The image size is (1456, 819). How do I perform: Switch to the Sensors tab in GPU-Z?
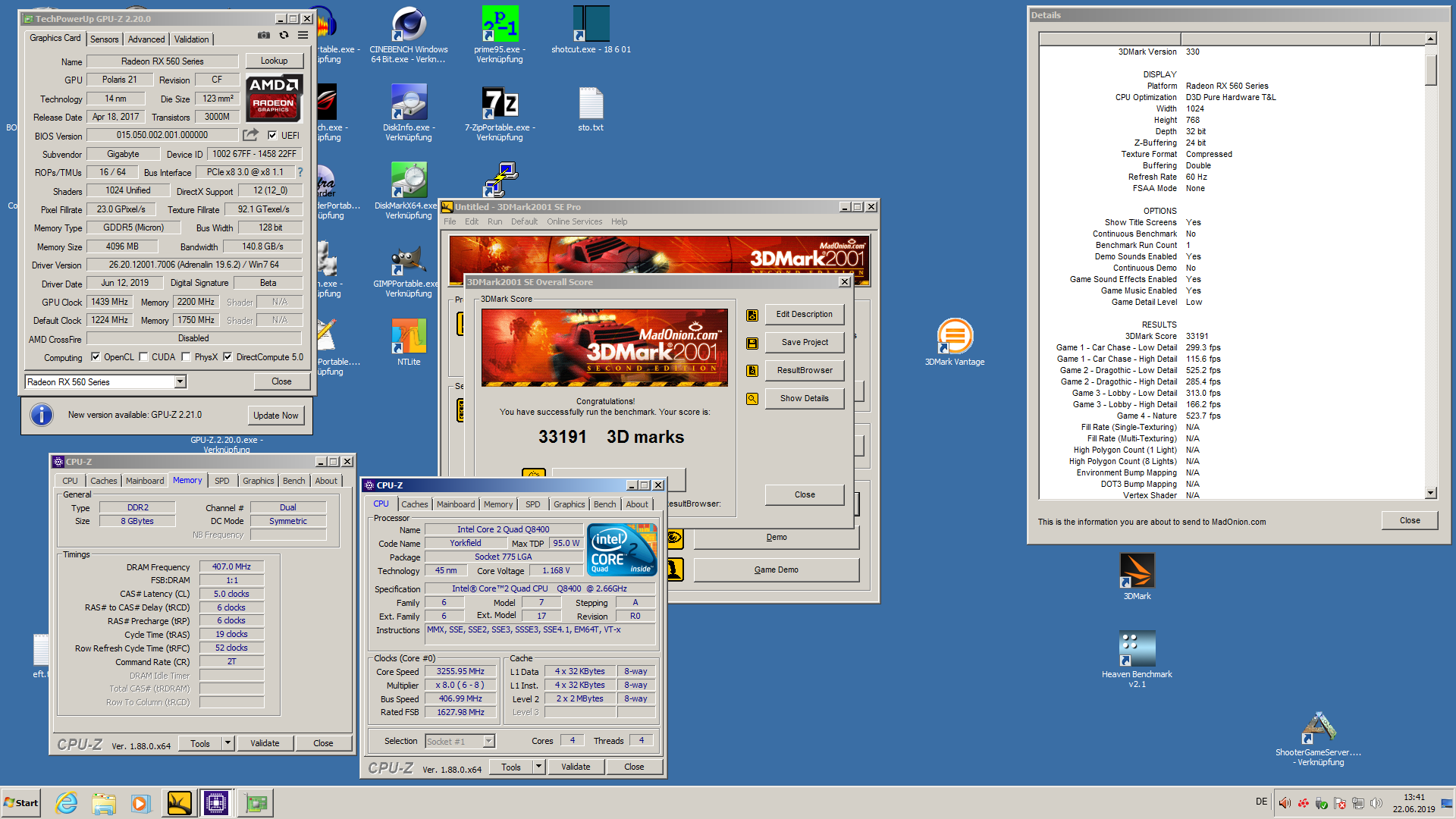click(x=105, y=39)
